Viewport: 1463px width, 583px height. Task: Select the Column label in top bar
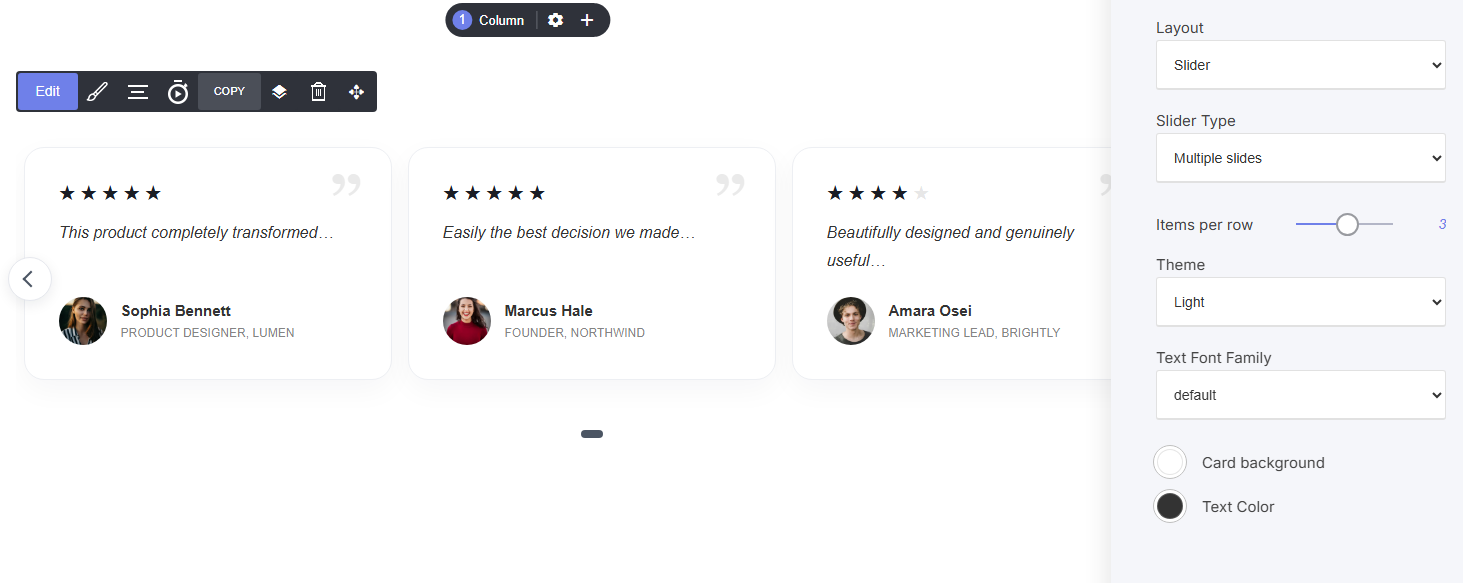click(x=501, y=20)
